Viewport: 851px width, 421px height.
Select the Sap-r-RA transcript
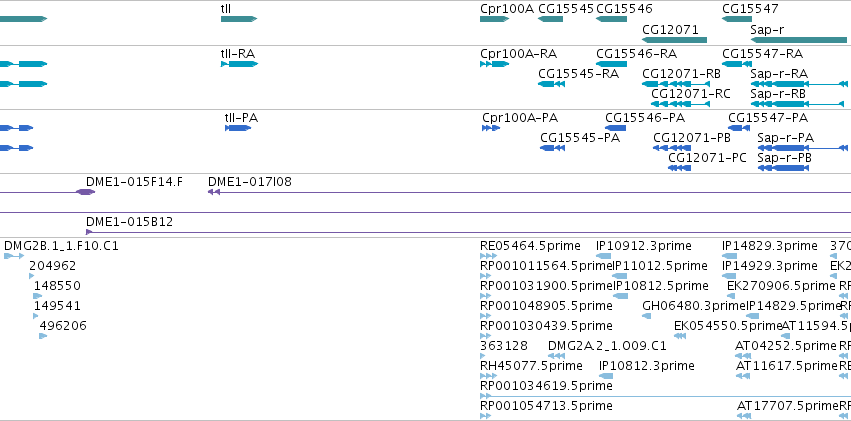point(799,84)
